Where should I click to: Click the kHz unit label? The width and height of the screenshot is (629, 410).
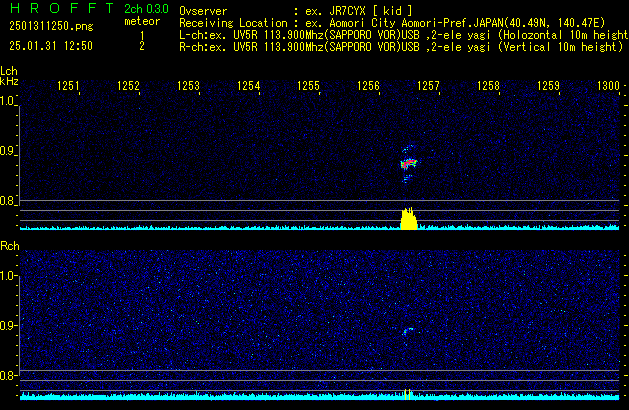[9, 81]
